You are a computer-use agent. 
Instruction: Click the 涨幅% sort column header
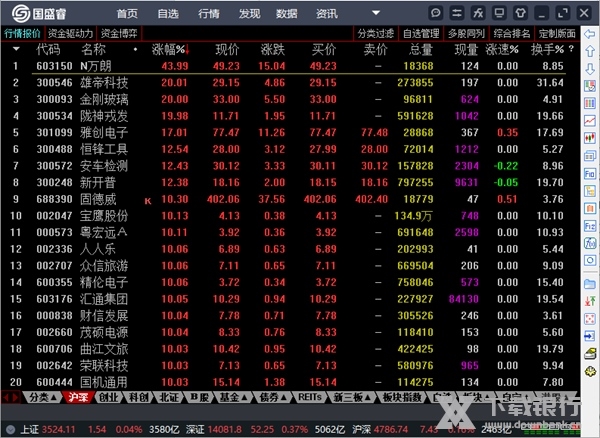point(170,50)
